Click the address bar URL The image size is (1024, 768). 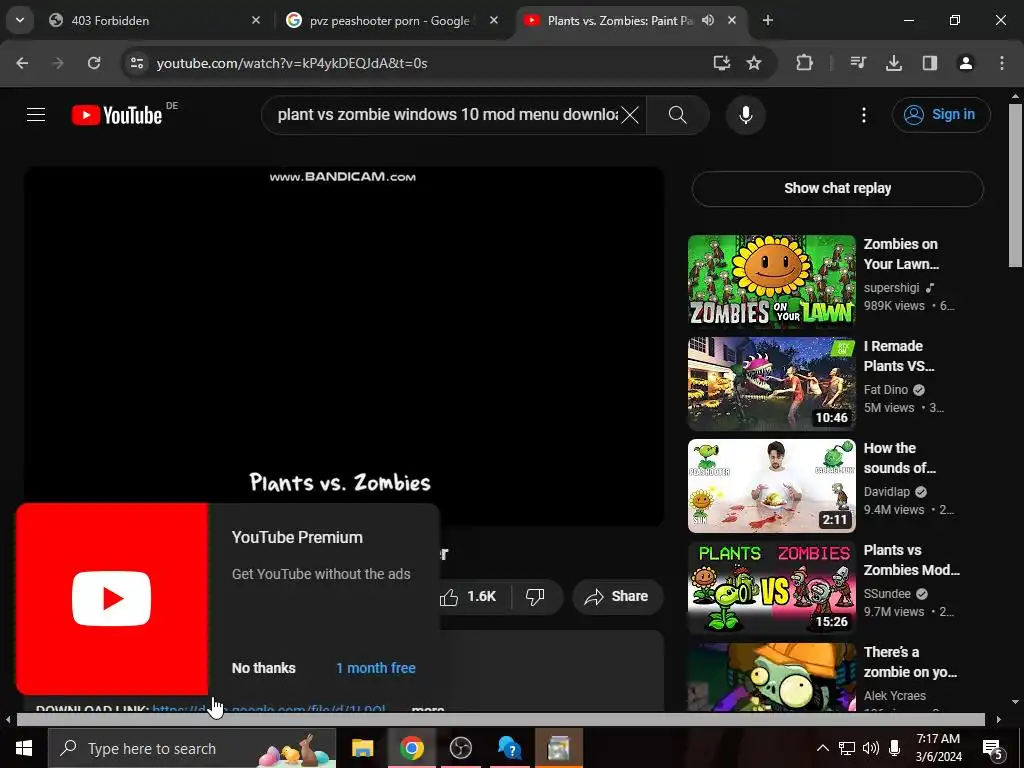pyautogui.click(x=292, y=63)
